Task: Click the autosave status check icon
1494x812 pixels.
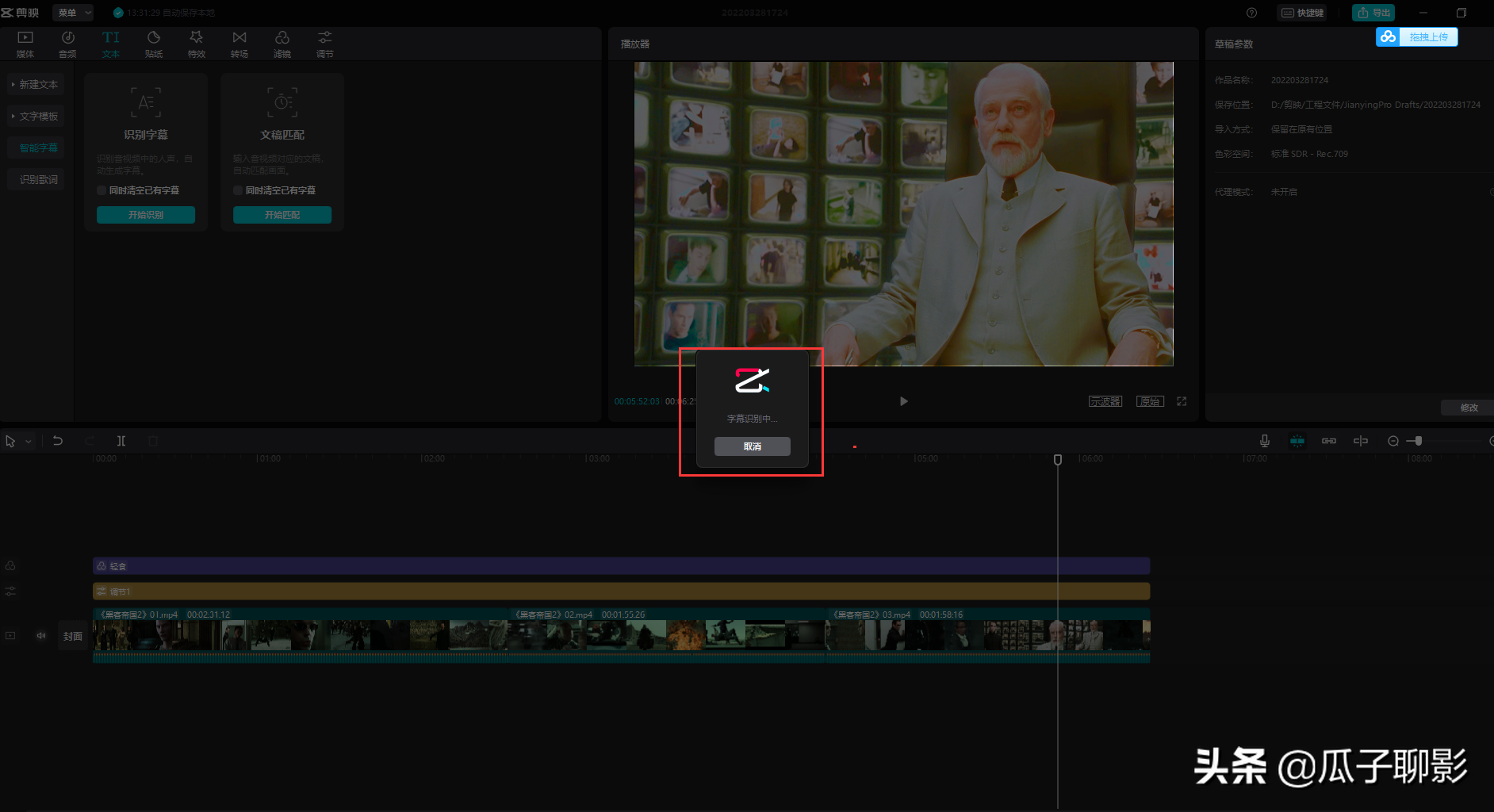Action: pyautogui.click(x=118, y=13)
